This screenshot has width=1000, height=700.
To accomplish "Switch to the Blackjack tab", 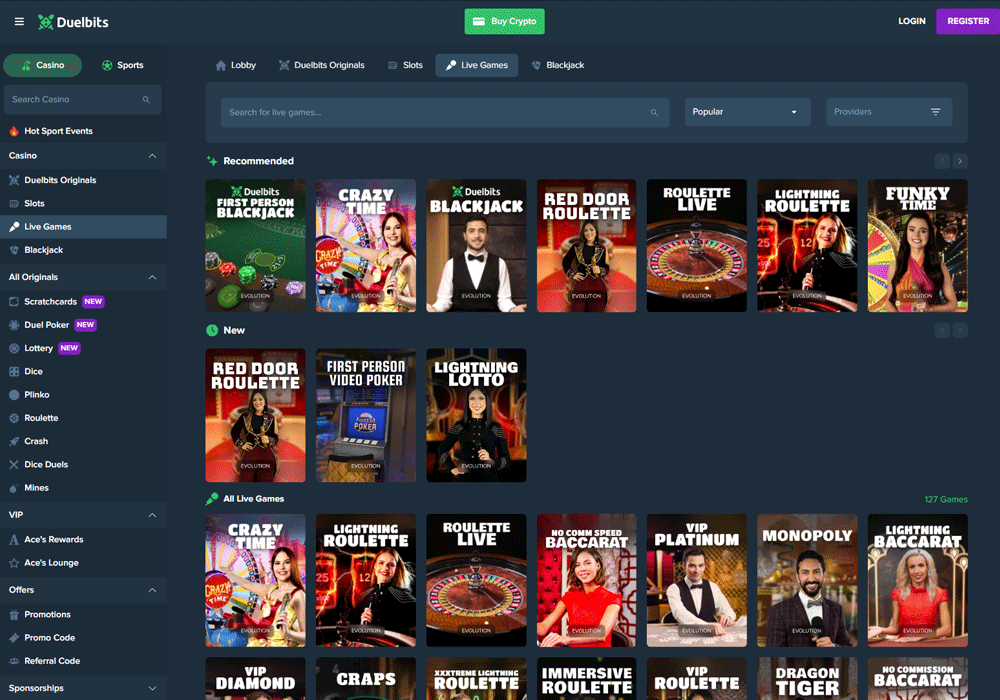I will click(557, 65).
